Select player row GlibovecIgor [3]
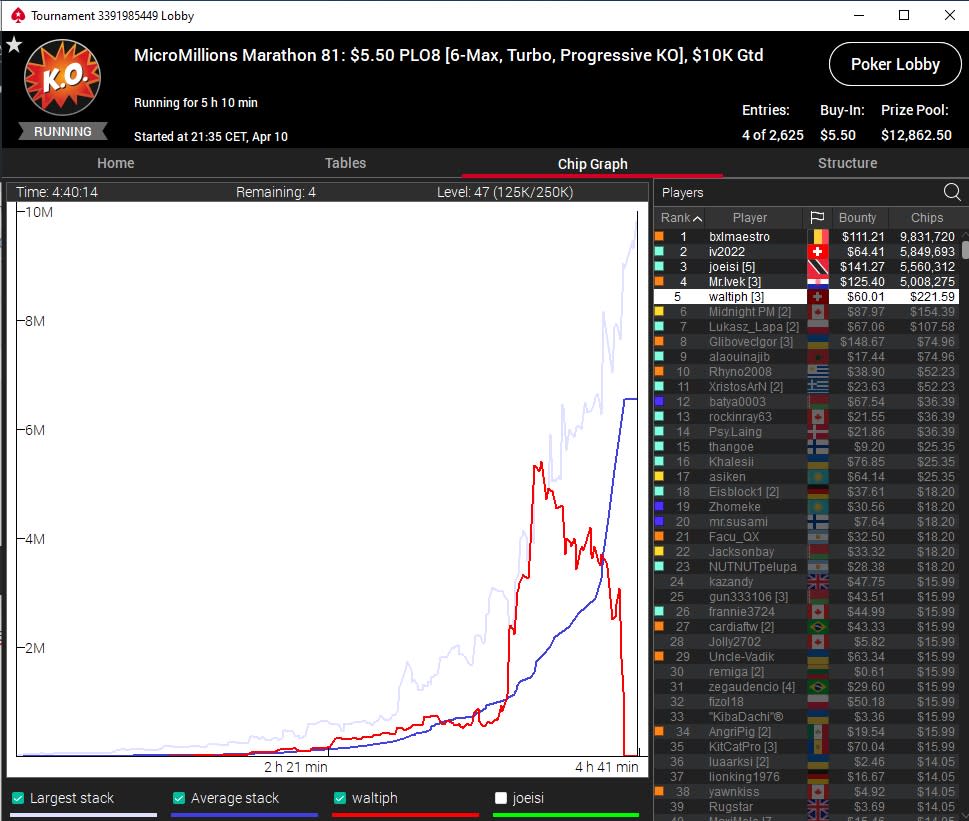 [x=806, y=342]
